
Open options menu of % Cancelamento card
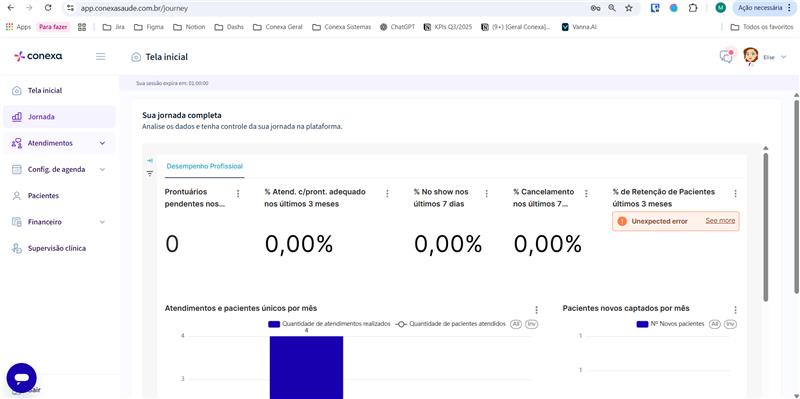click(x=586, y=193)
